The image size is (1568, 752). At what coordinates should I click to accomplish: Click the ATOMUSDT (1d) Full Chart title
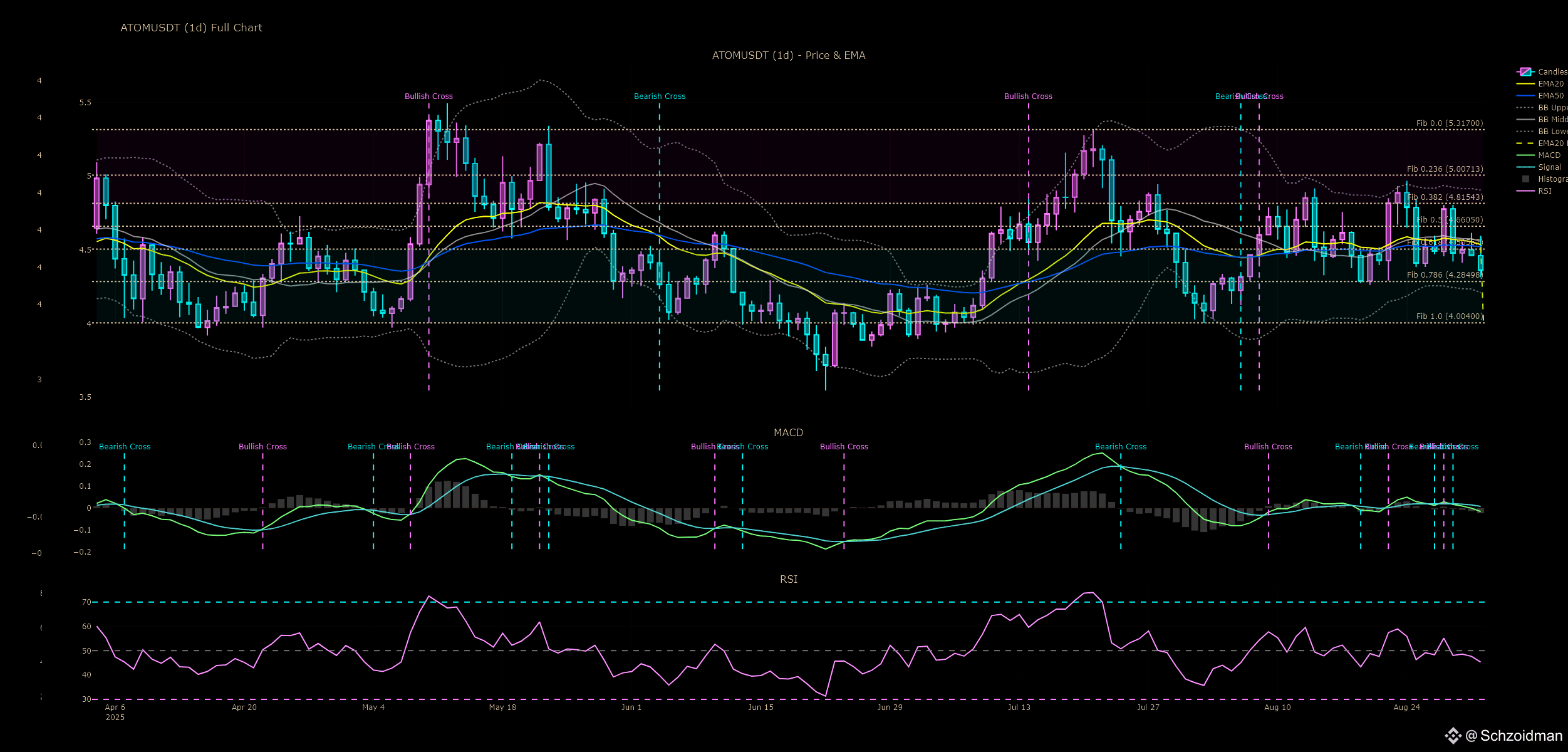[x=191, y=28]
